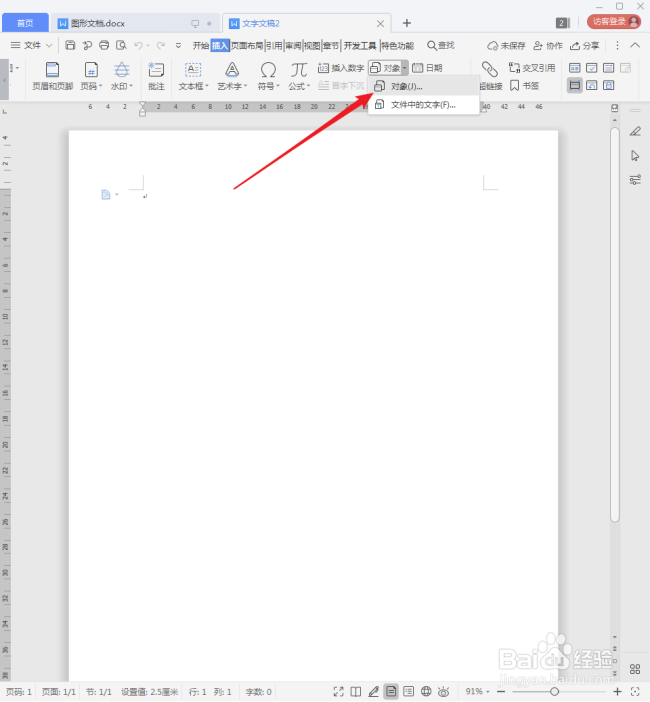Viewport: 650px width, 702px height.
Task: Switch to the View (视图) tab
Action: click(x=312, y=45)
